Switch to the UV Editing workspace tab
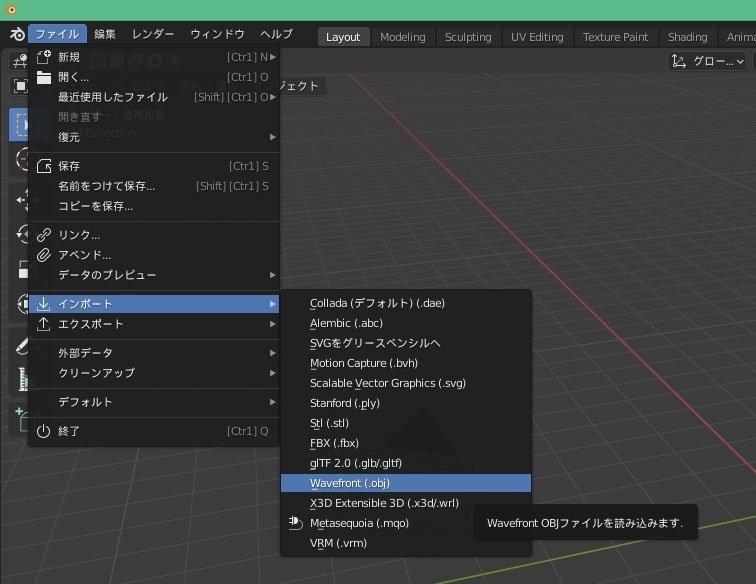Screen dimensions: 756x584 click(537, 37)
